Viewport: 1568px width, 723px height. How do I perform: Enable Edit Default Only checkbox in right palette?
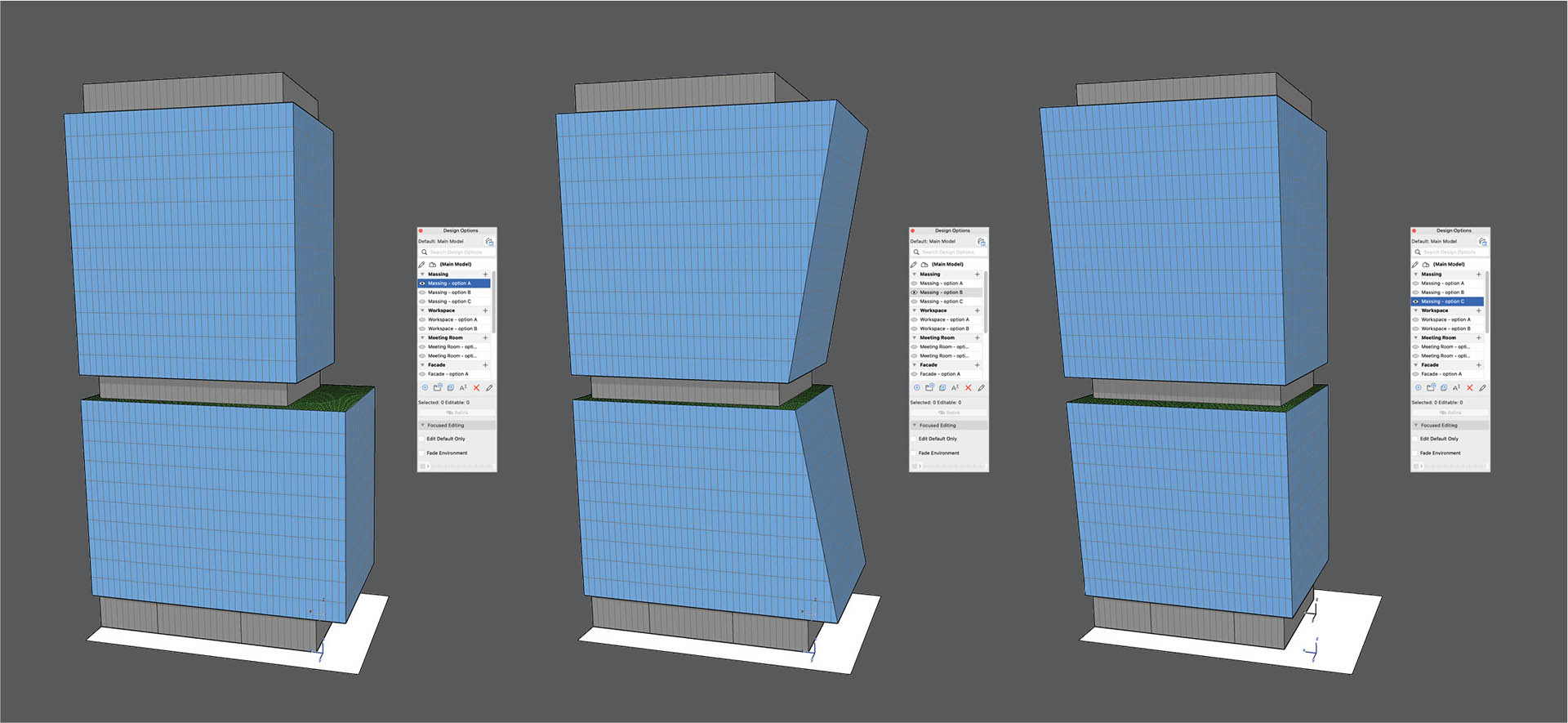coord(1414,439)
